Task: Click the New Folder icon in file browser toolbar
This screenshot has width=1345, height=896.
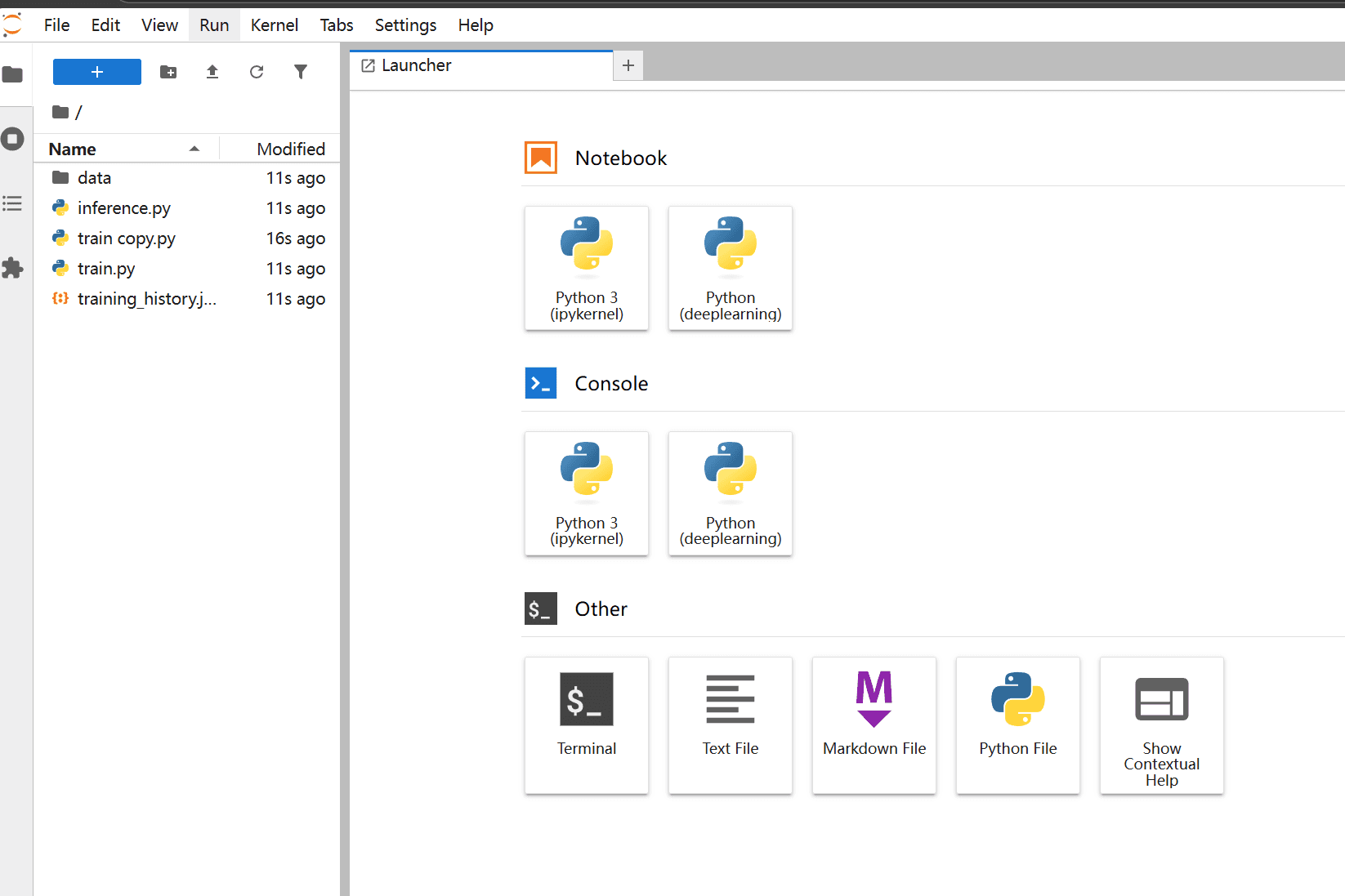Action: (168, 72)
